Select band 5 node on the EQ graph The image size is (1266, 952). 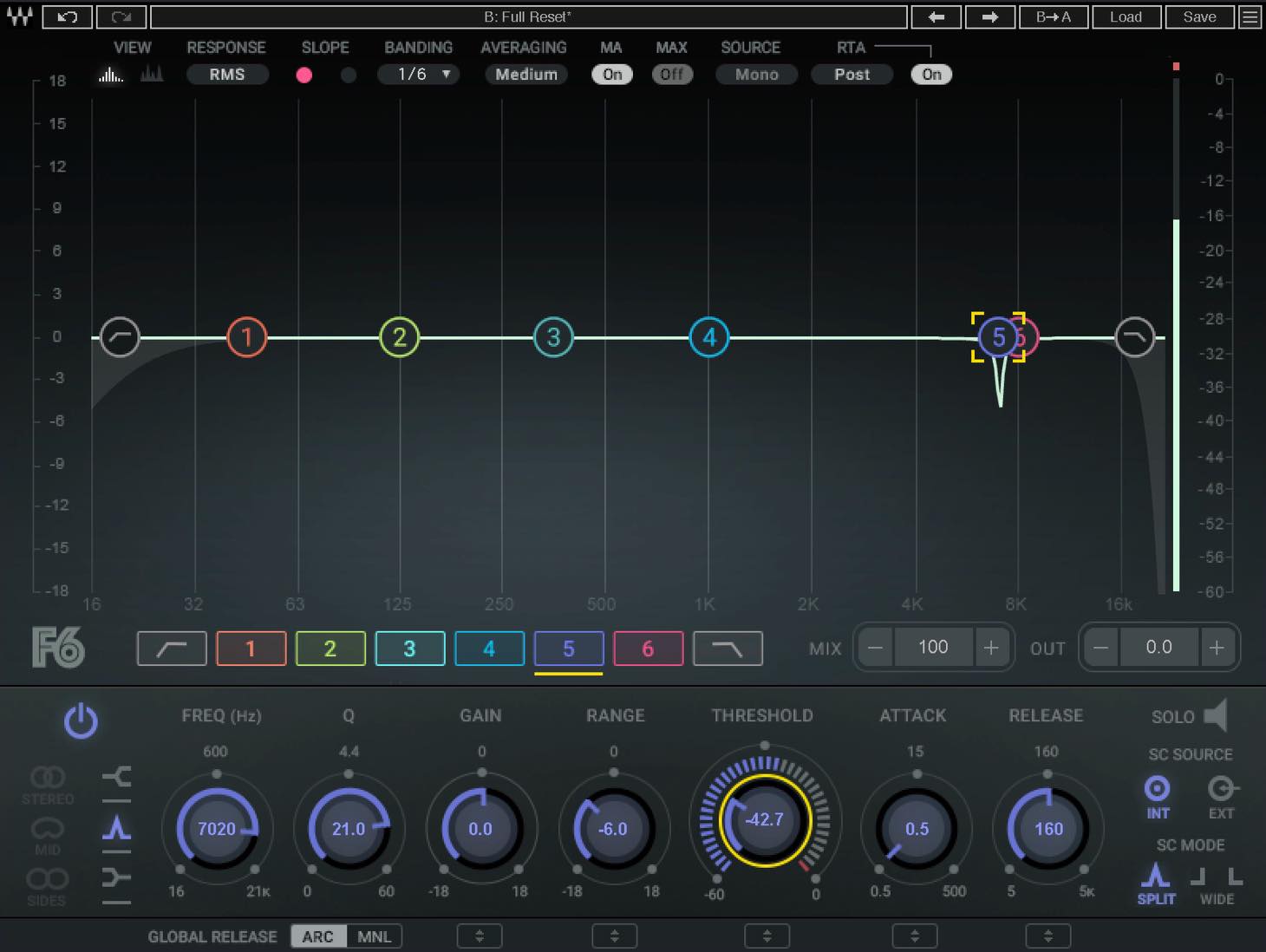tap(998, 337)
